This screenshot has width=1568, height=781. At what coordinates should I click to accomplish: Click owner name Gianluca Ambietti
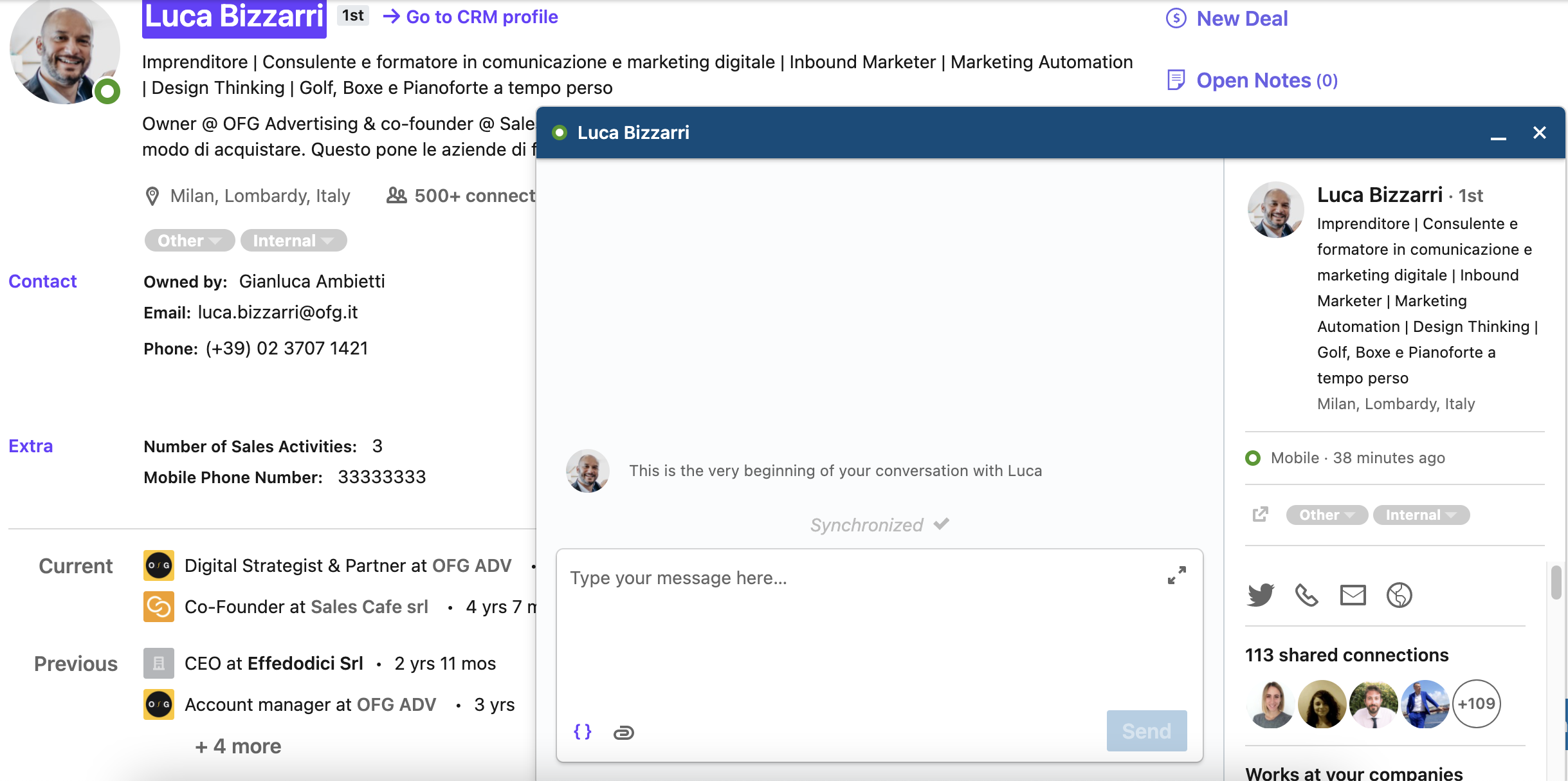(312, 281)
